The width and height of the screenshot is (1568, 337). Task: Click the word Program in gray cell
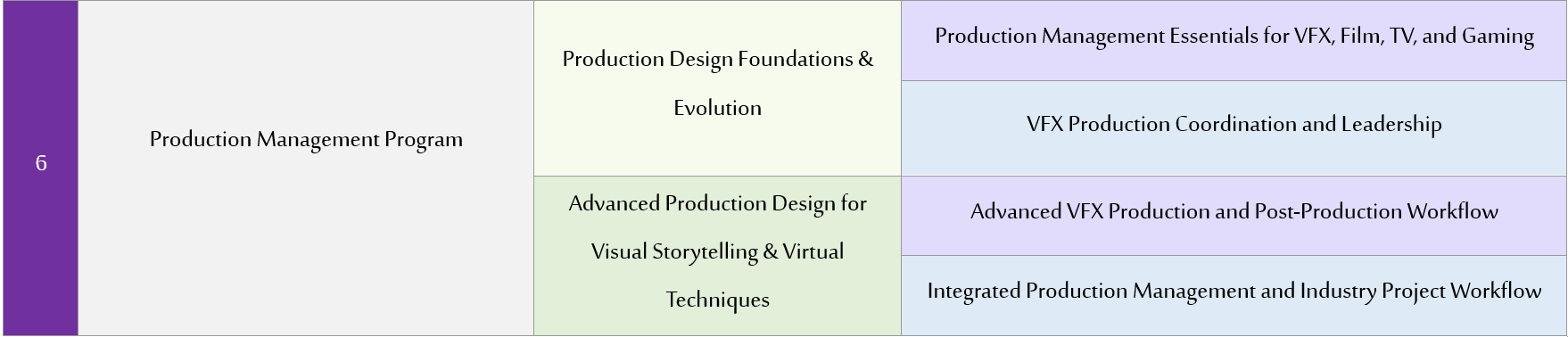click(423, 140)
